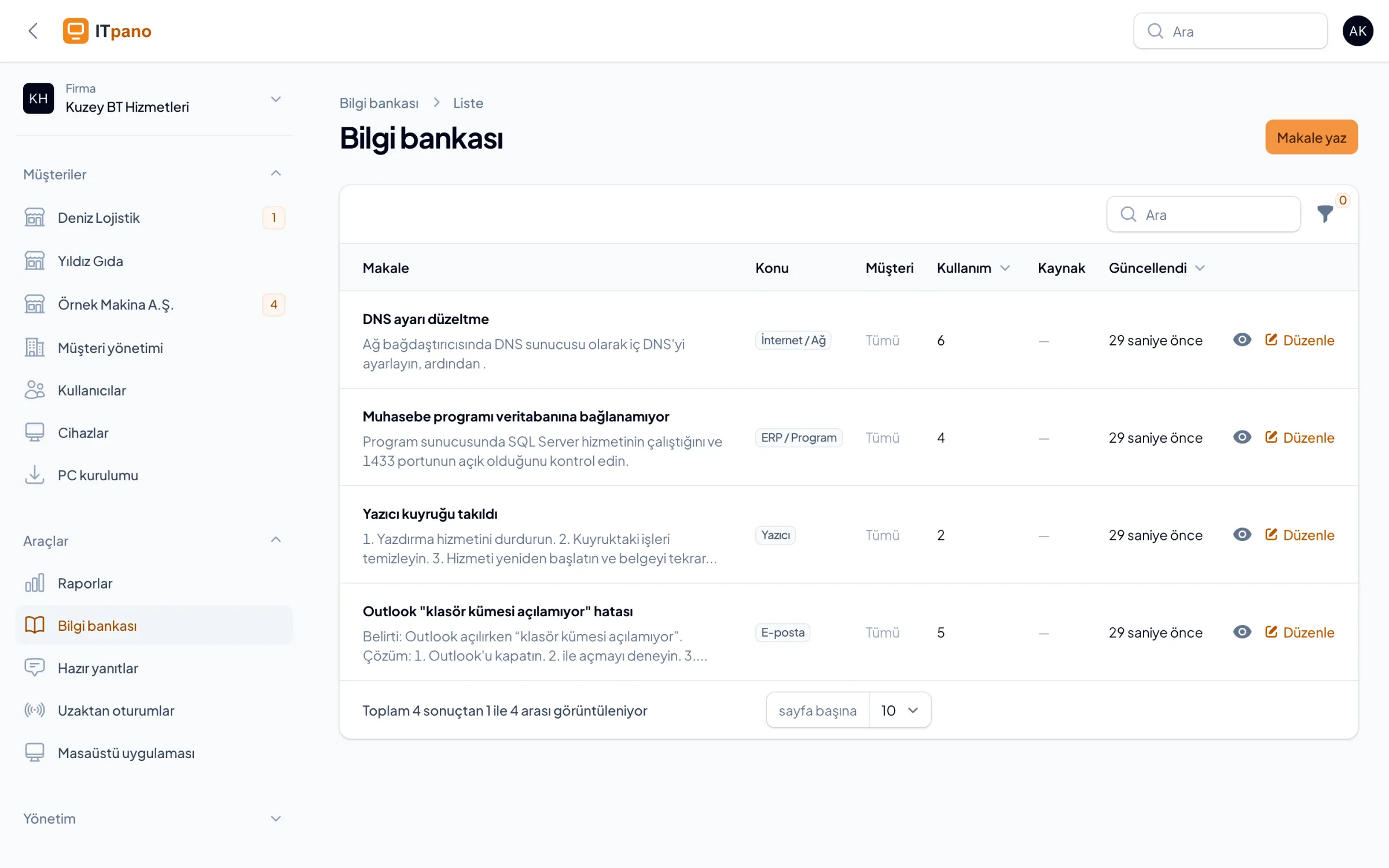Image resolution: width=1389 pixels, height=868 pixels.
Task: Click the PC kurulumu download icon
Action: coord(35,475)
